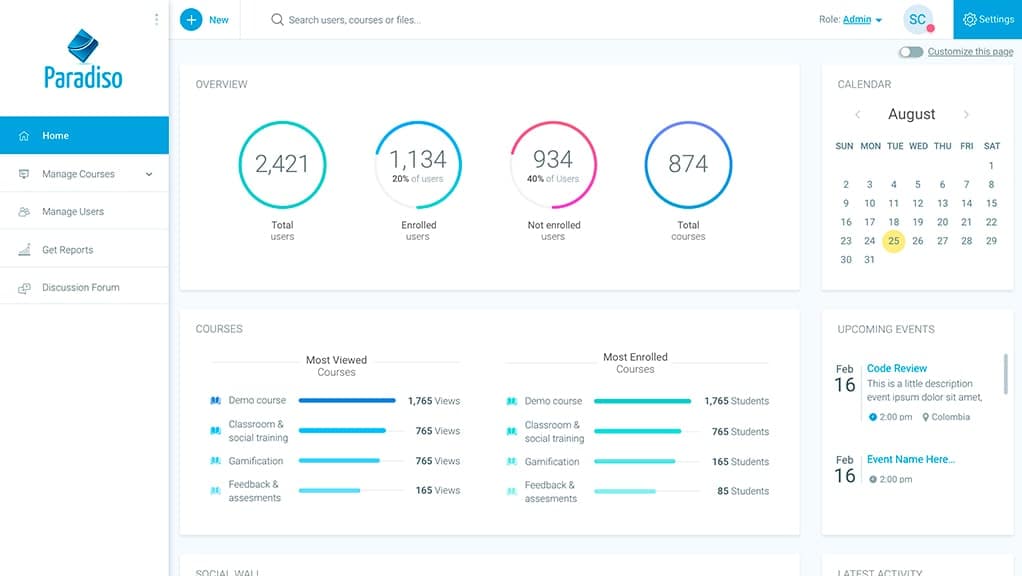1022x576 pixels.
Task: Toggle the Customize this page switch
Action: (911, 52)
